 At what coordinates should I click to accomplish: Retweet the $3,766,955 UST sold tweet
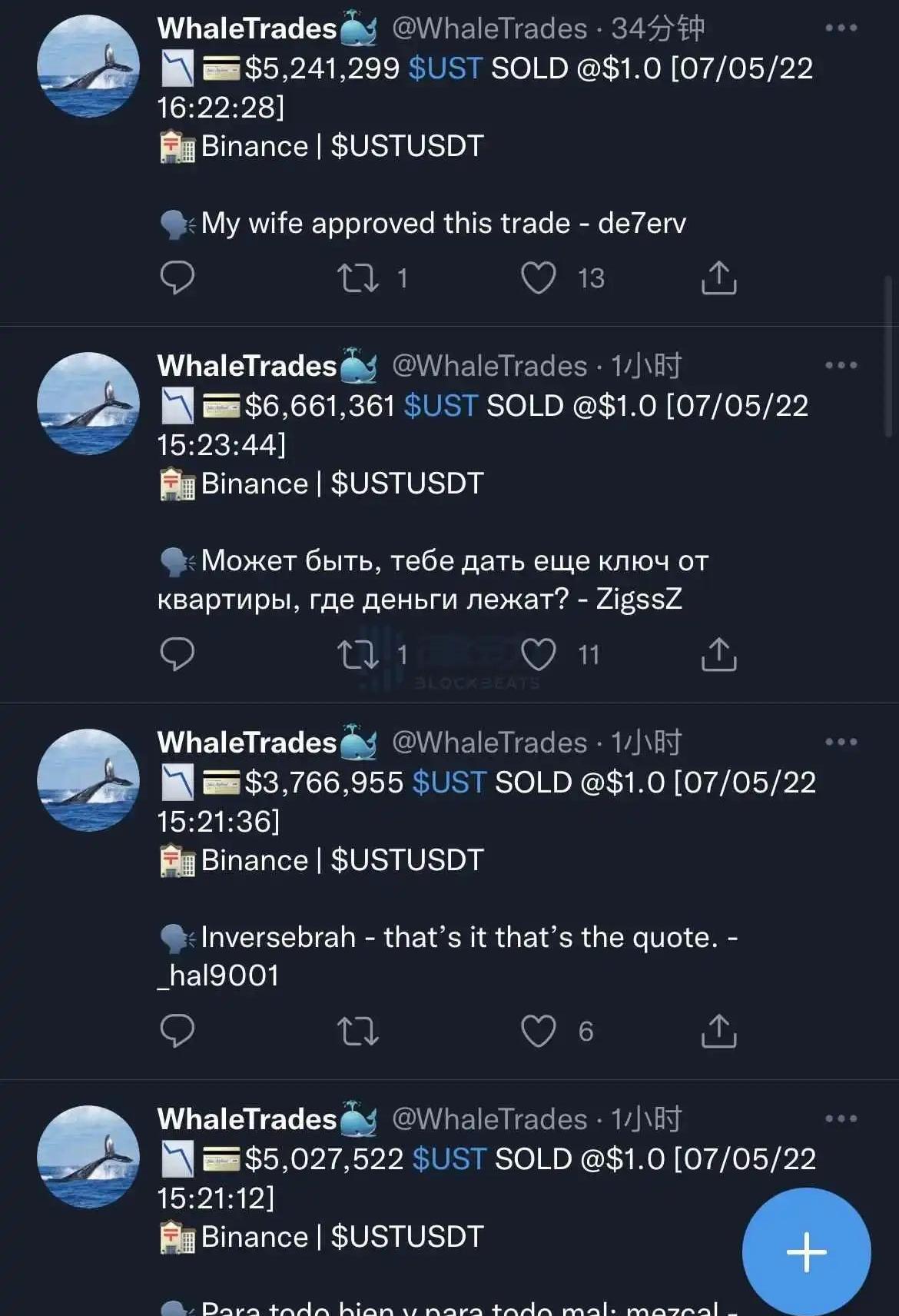pos(358,1031)
